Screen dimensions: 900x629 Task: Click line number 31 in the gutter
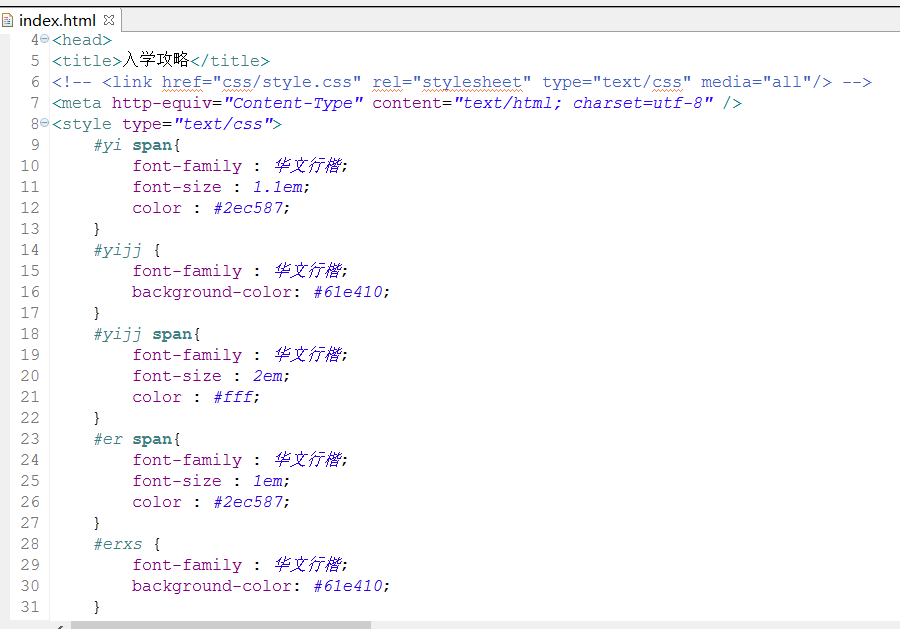30,607
